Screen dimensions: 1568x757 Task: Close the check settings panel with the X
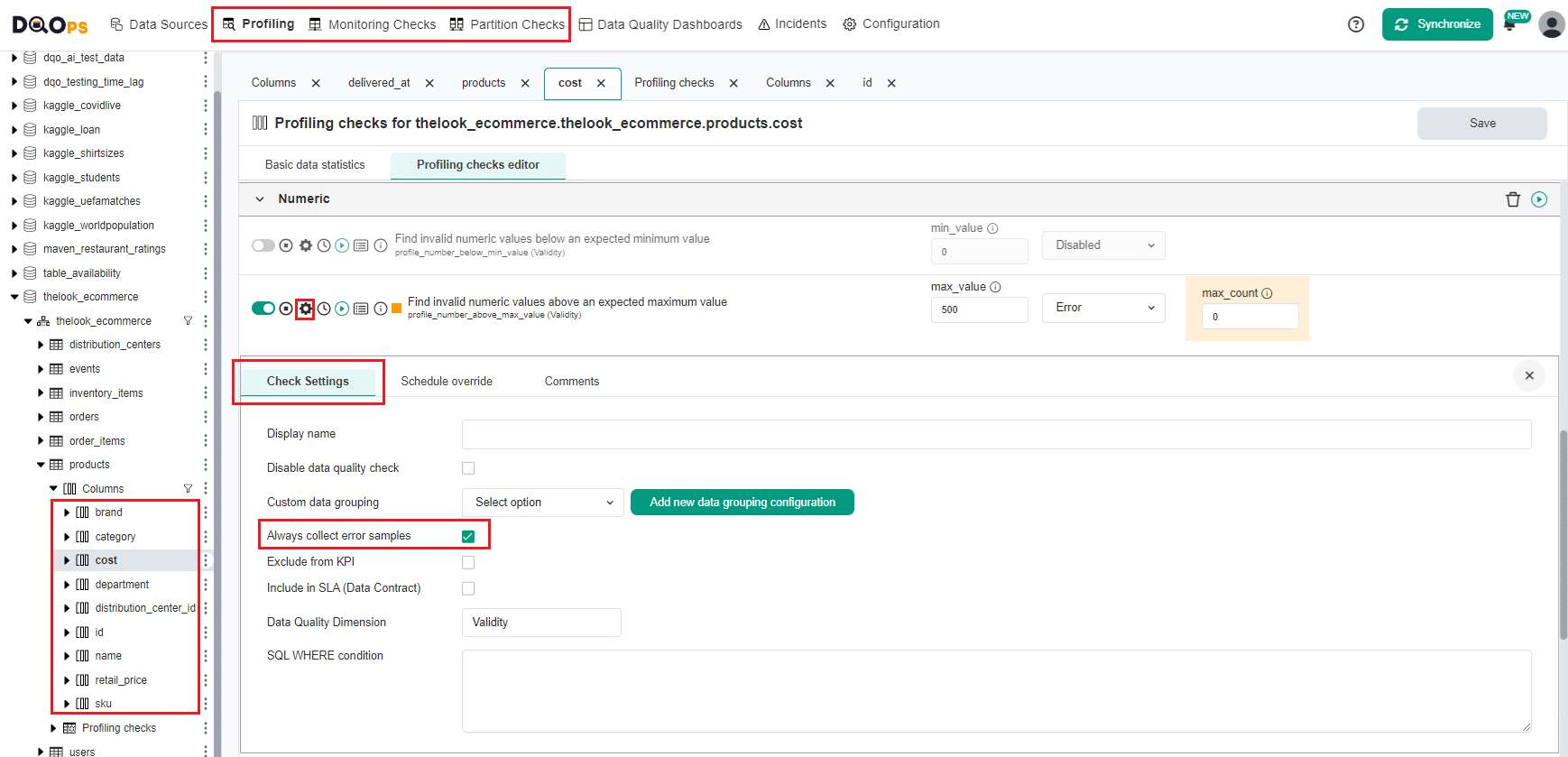click(x=1529, y=375)
